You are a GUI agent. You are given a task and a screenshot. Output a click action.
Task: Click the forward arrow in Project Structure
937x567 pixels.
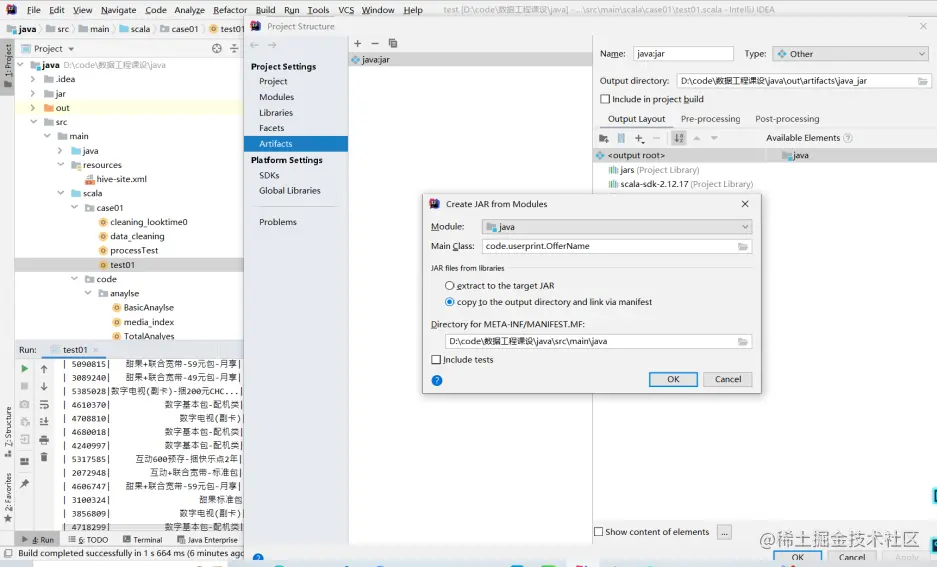tap(272, 45)
